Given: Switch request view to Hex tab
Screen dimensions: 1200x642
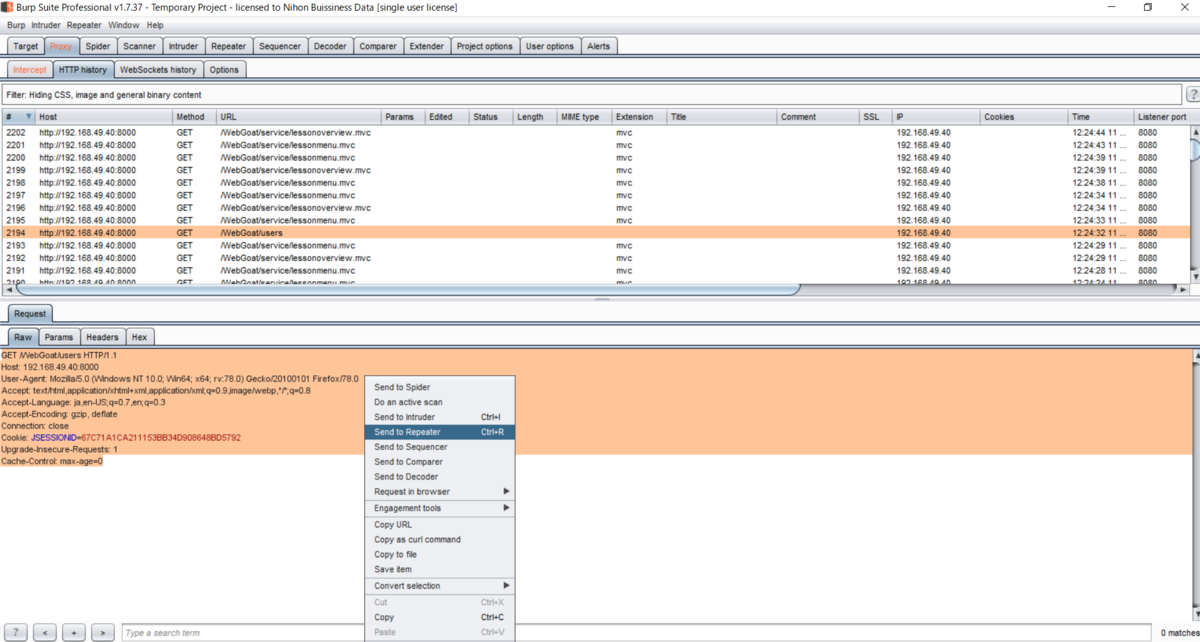Looking at the screenshot, I should (140, 338).
